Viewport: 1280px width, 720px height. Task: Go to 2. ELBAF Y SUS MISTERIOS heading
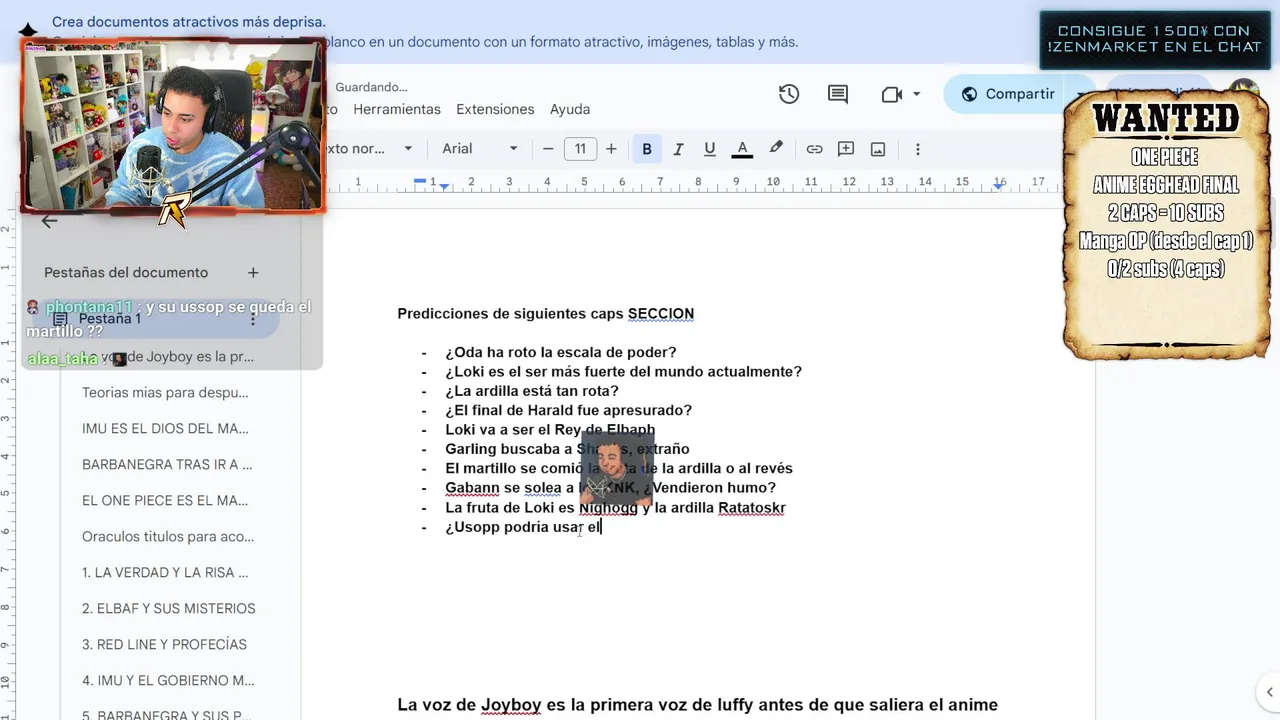(x=169, y=608)
